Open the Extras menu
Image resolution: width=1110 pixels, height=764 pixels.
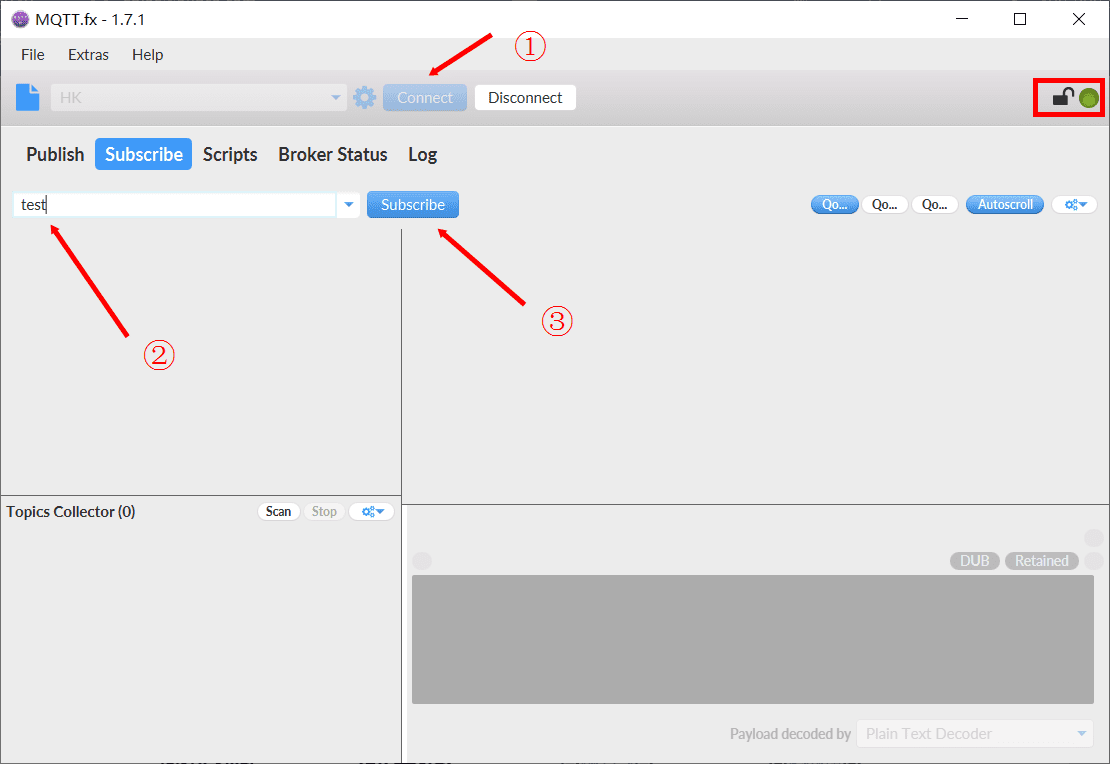(88, 55)
